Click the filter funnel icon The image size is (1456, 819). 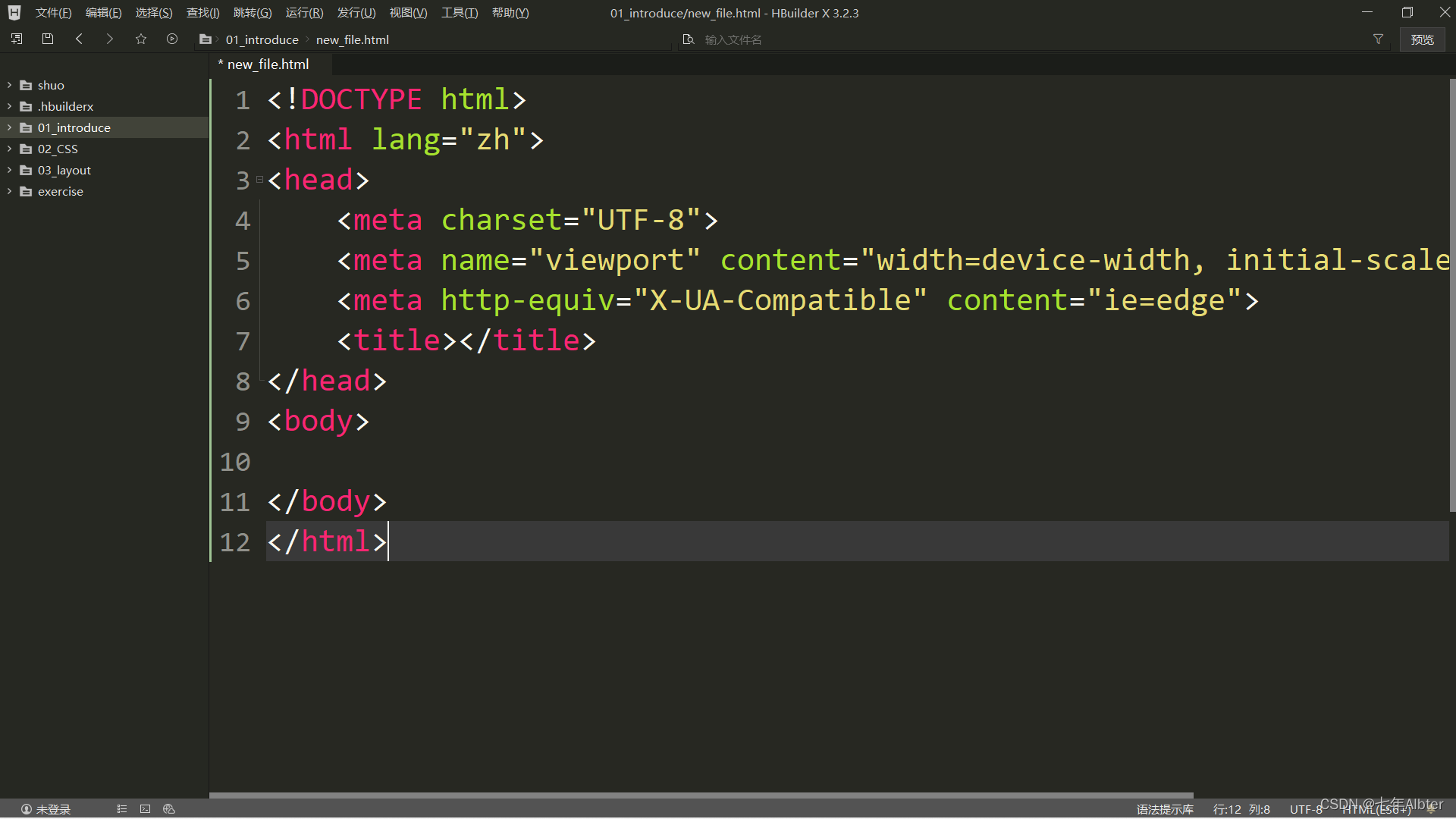coord(1378,39)
